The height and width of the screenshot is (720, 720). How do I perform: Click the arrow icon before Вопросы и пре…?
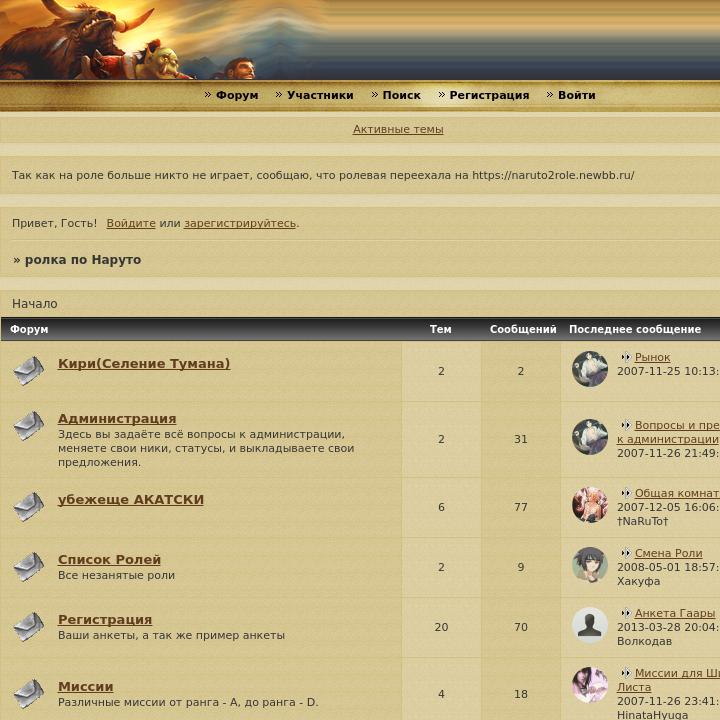[625, 425]
